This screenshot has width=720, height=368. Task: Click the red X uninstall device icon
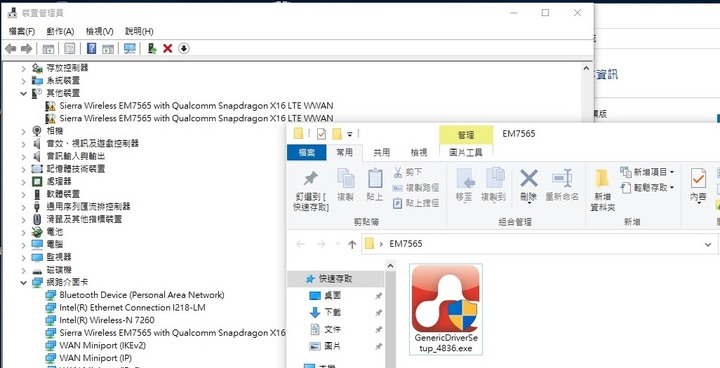pos(168,48)
